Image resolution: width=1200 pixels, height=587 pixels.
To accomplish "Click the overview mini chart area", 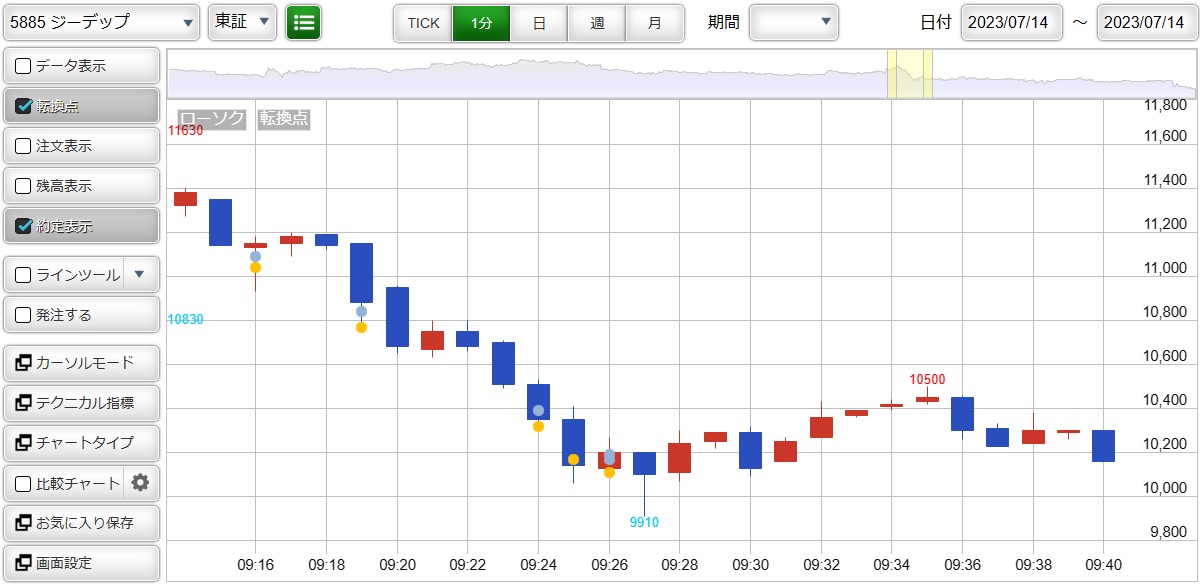I will click(x=682, y=72).
